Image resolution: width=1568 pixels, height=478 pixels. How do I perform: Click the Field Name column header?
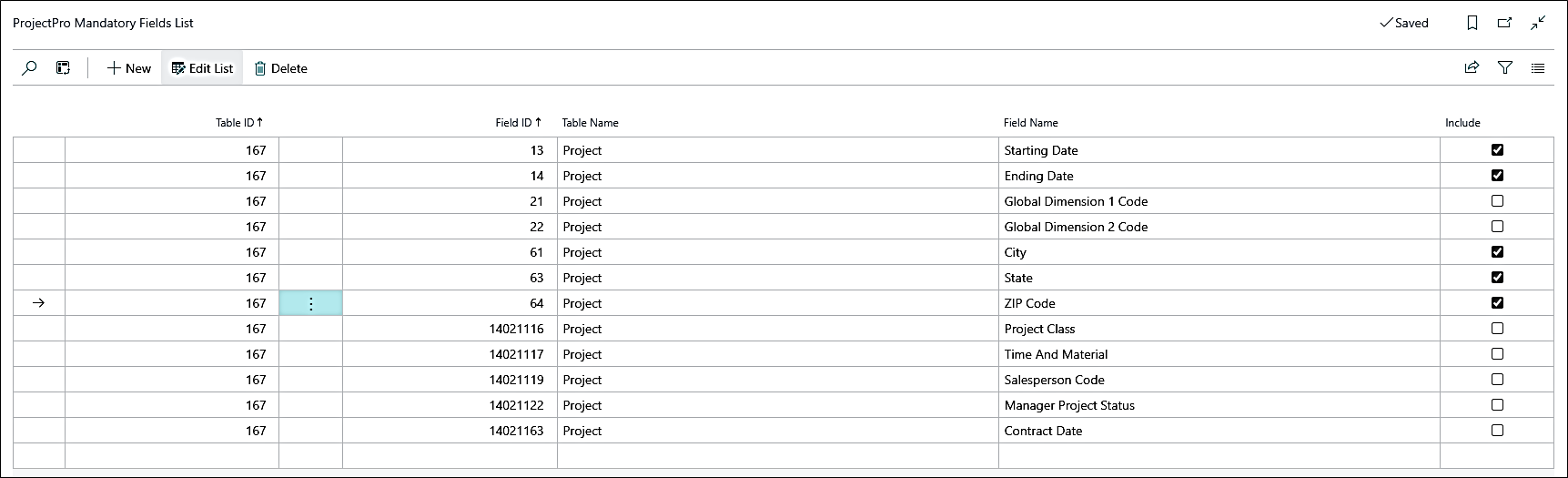[x=1030, y=123]
